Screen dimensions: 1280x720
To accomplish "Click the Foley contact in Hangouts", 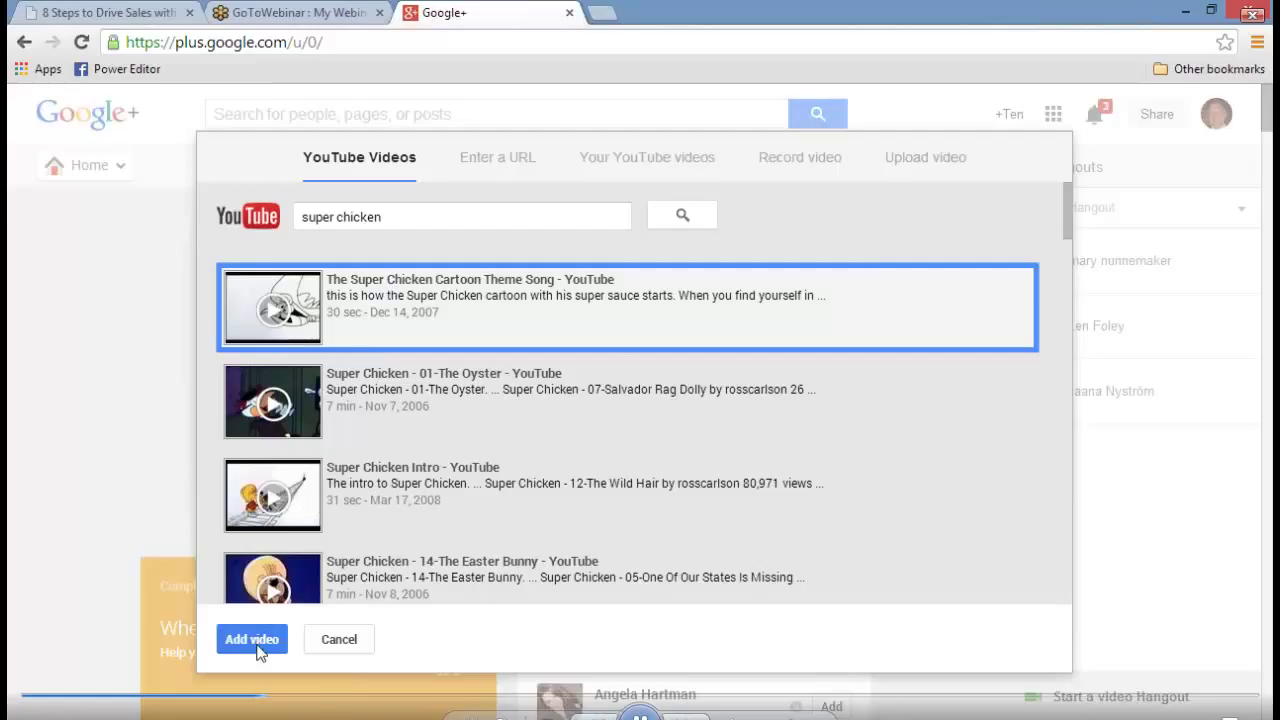I will click(1098, 326).
